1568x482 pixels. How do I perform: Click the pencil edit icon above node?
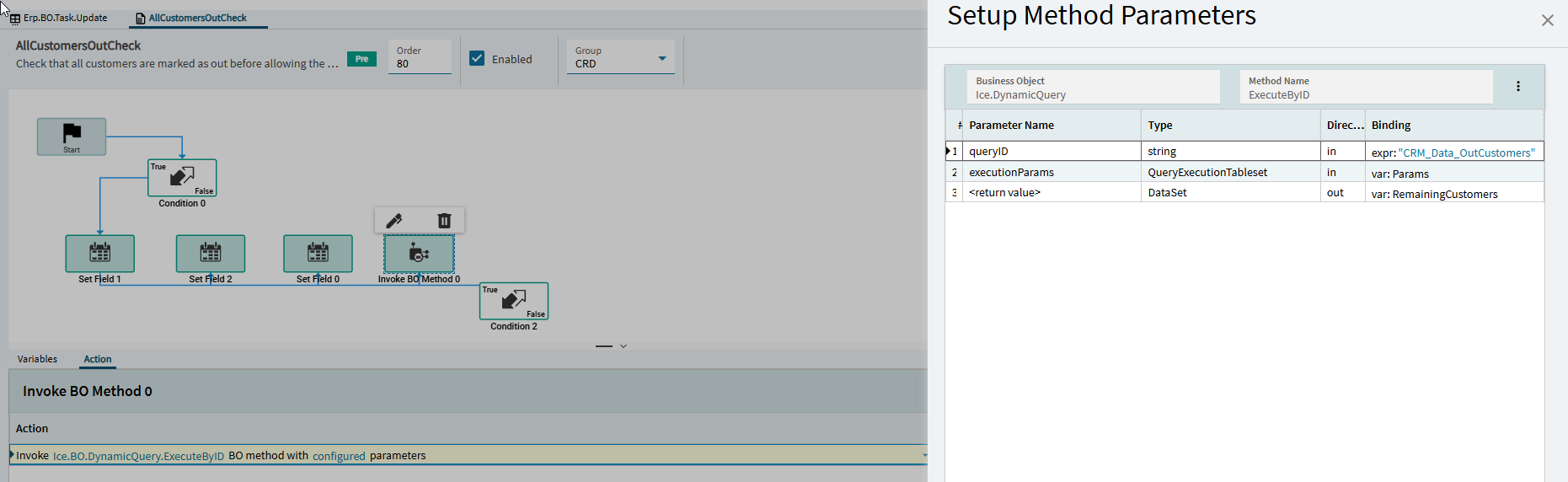point(394,221)
